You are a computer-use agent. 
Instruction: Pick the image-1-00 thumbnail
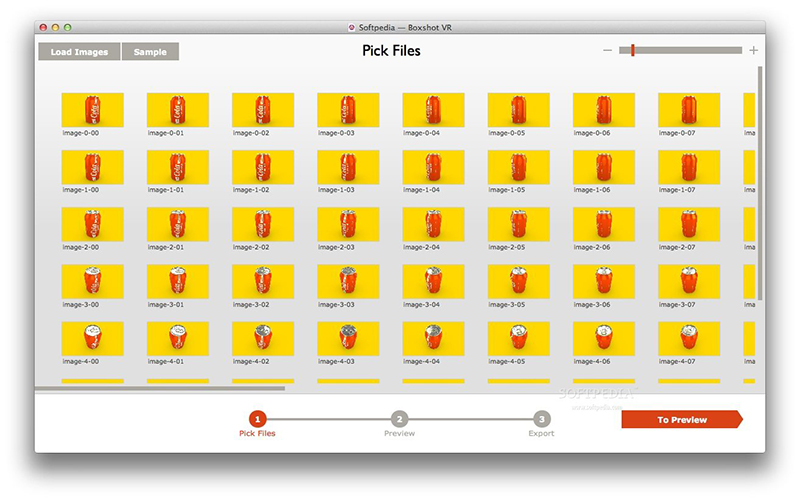pos(92,167)
